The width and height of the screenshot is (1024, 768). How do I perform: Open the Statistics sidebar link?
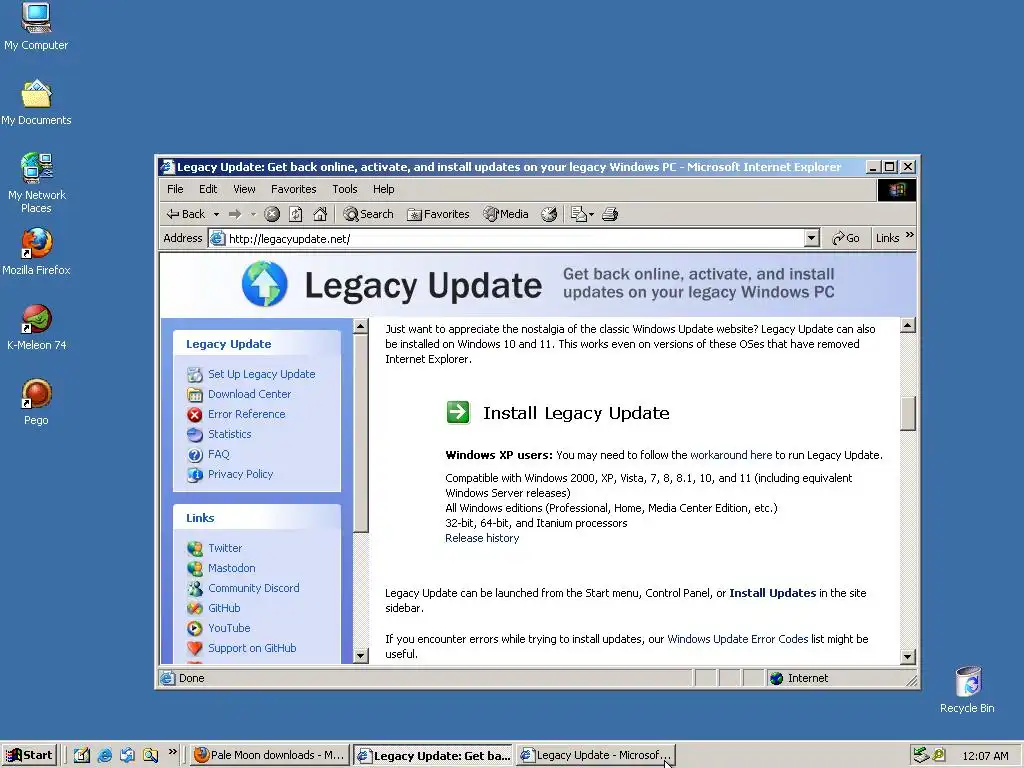point(229,434)
